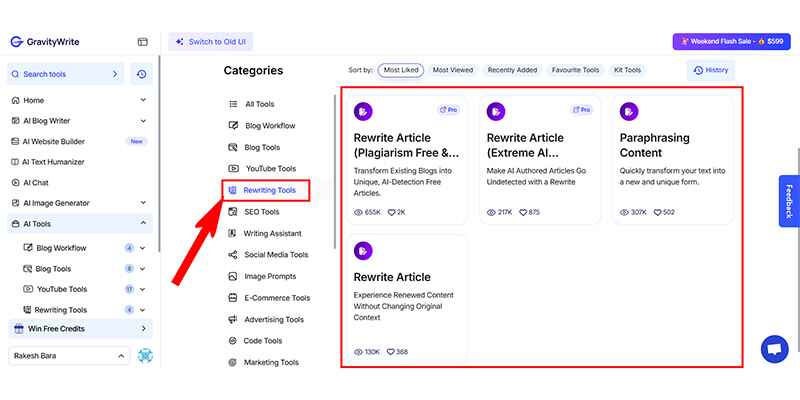
Task: Select Blog Tools in Categories
Action: 255,147
